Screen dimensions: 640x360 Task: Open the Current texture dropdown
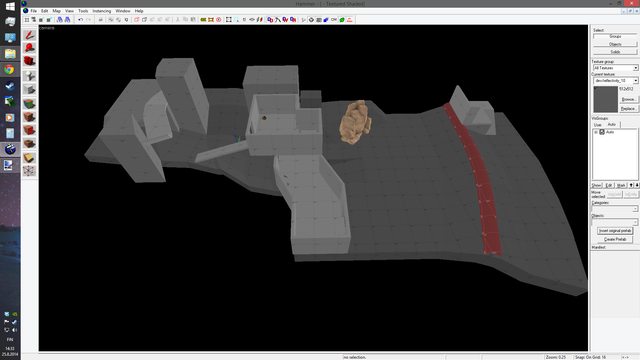615,80
